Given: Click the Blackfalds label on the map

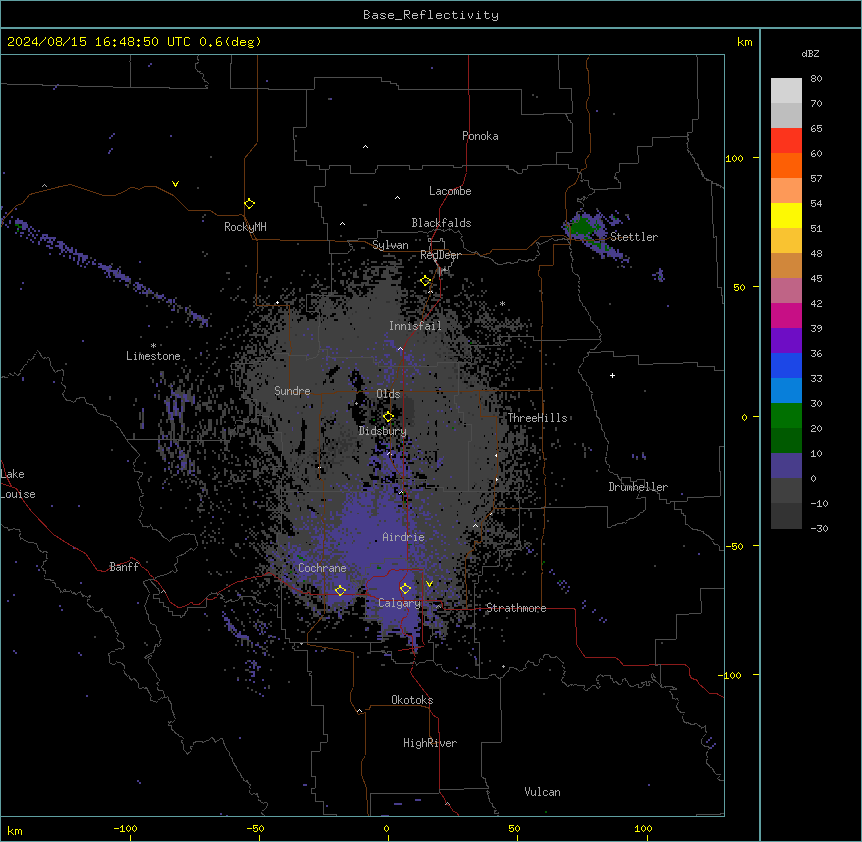Looking at the screenshot, I should click(x=441, y=223).
